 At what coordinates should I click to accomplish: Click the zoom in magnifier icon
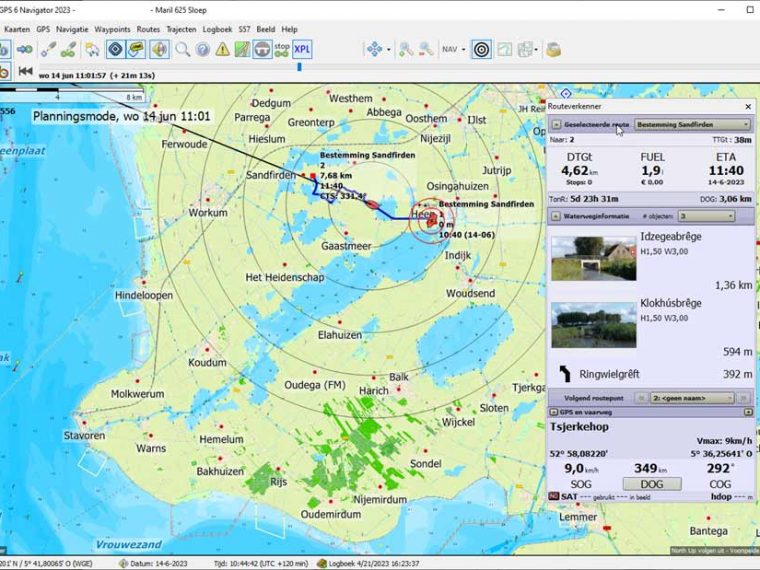[406, 49]
